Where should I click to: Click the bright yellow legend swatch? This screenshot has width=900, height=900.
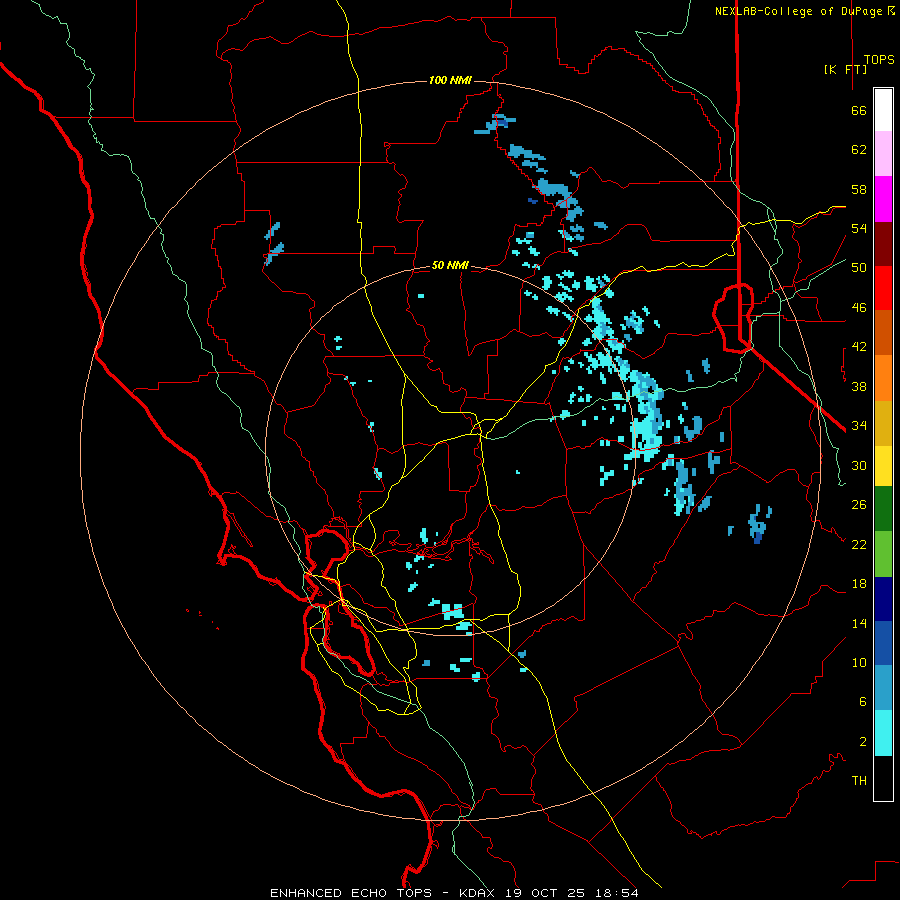883,466
